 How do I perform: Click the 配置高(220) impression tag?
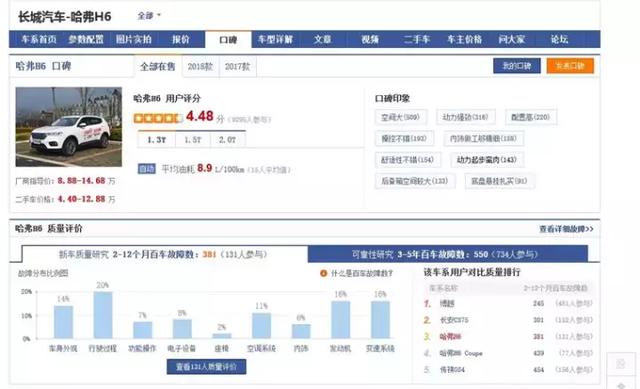click(x=531, y=117)
